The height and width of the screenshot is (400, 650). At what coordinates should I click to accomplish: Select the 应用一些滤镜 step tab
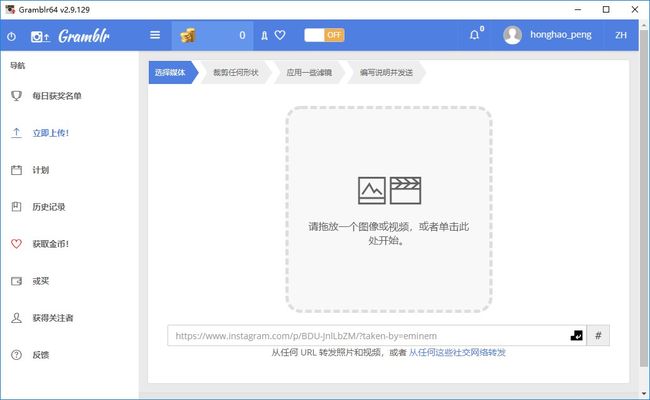coord(309,73)
